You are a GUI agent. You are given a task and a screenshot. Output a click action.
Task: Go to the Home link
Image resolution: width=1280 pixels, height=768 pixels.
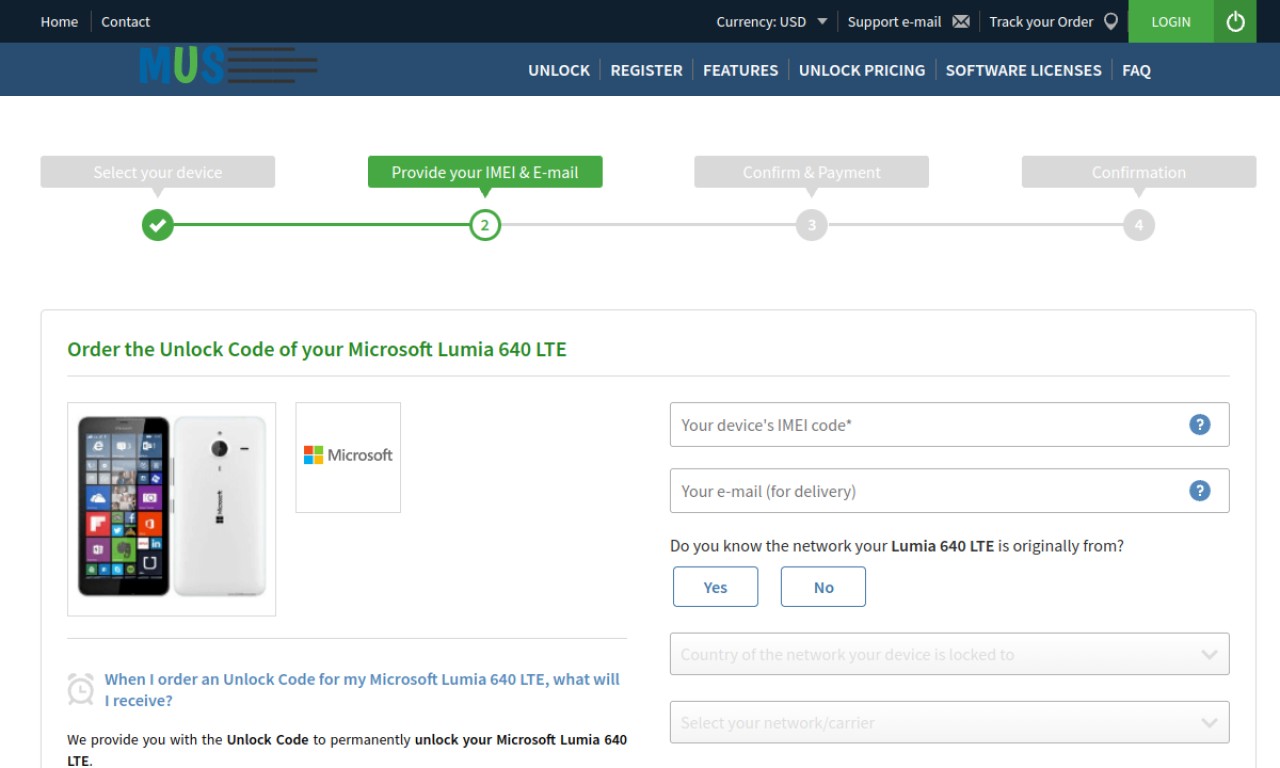point(59,22)
